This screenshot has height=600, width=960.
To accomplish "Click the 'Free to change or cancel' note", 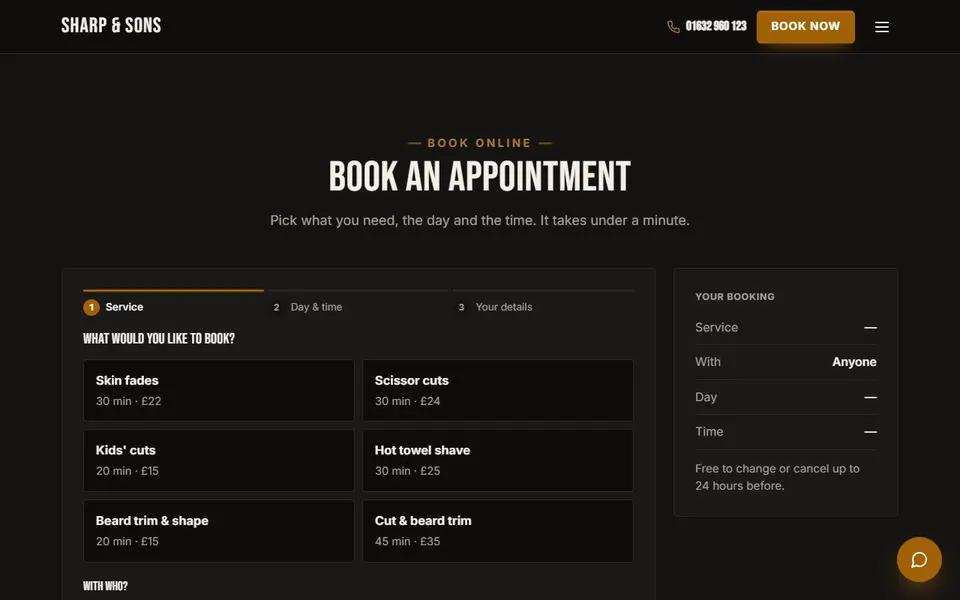I will 778,477.
